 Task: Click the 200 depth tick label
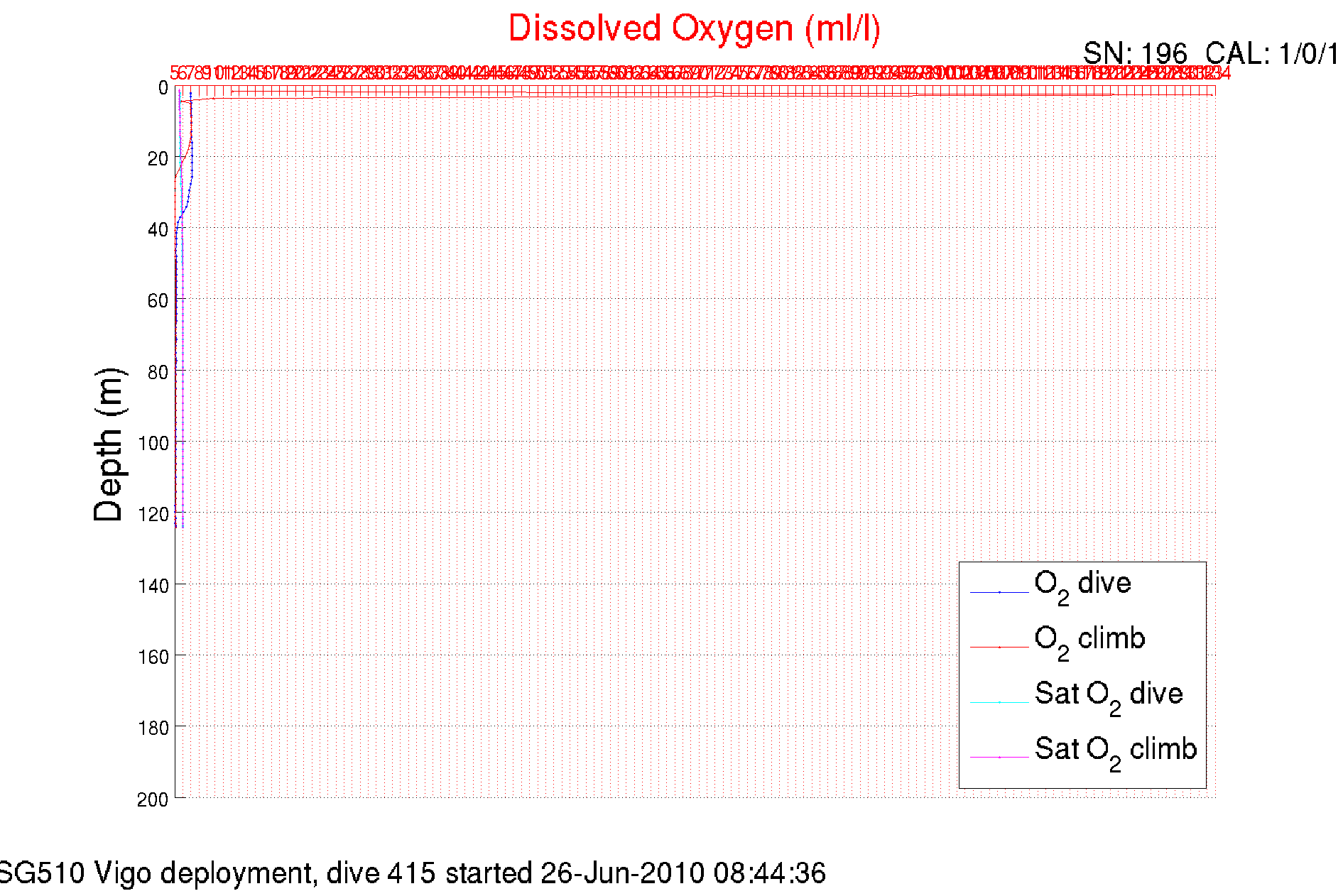coord(153,799)
